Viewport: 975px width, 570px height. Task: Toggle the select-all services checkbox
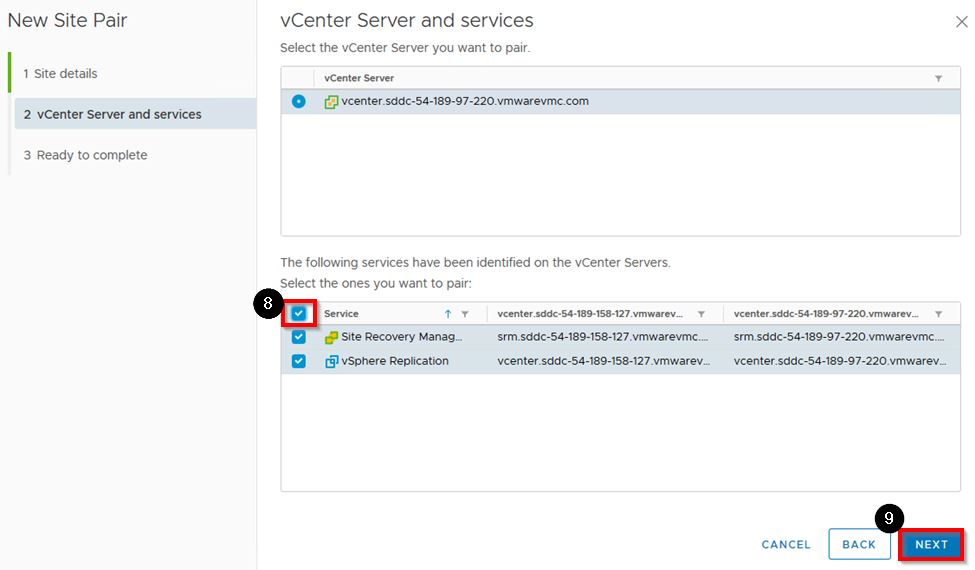(299, 313)
